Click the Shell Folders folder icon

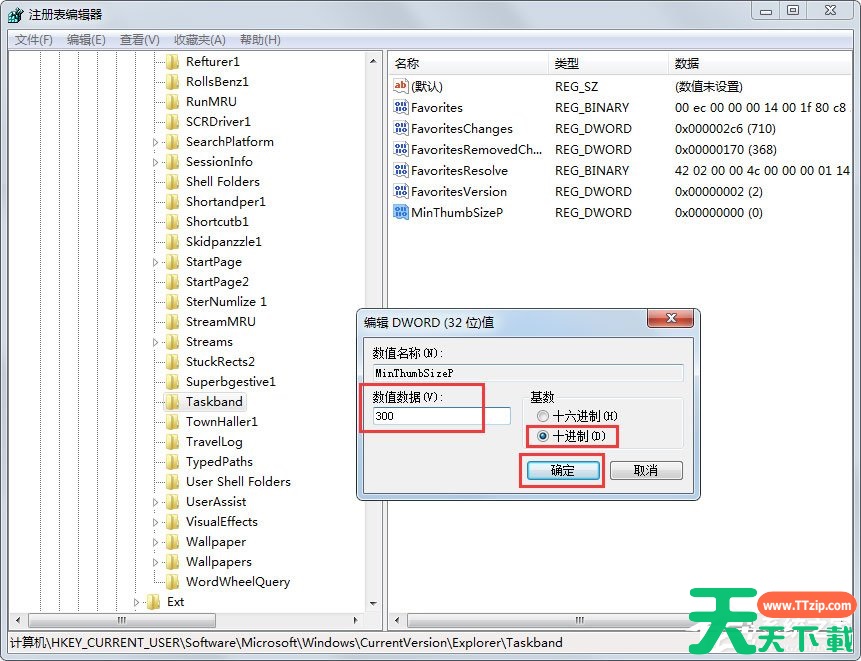click(172, 182)
